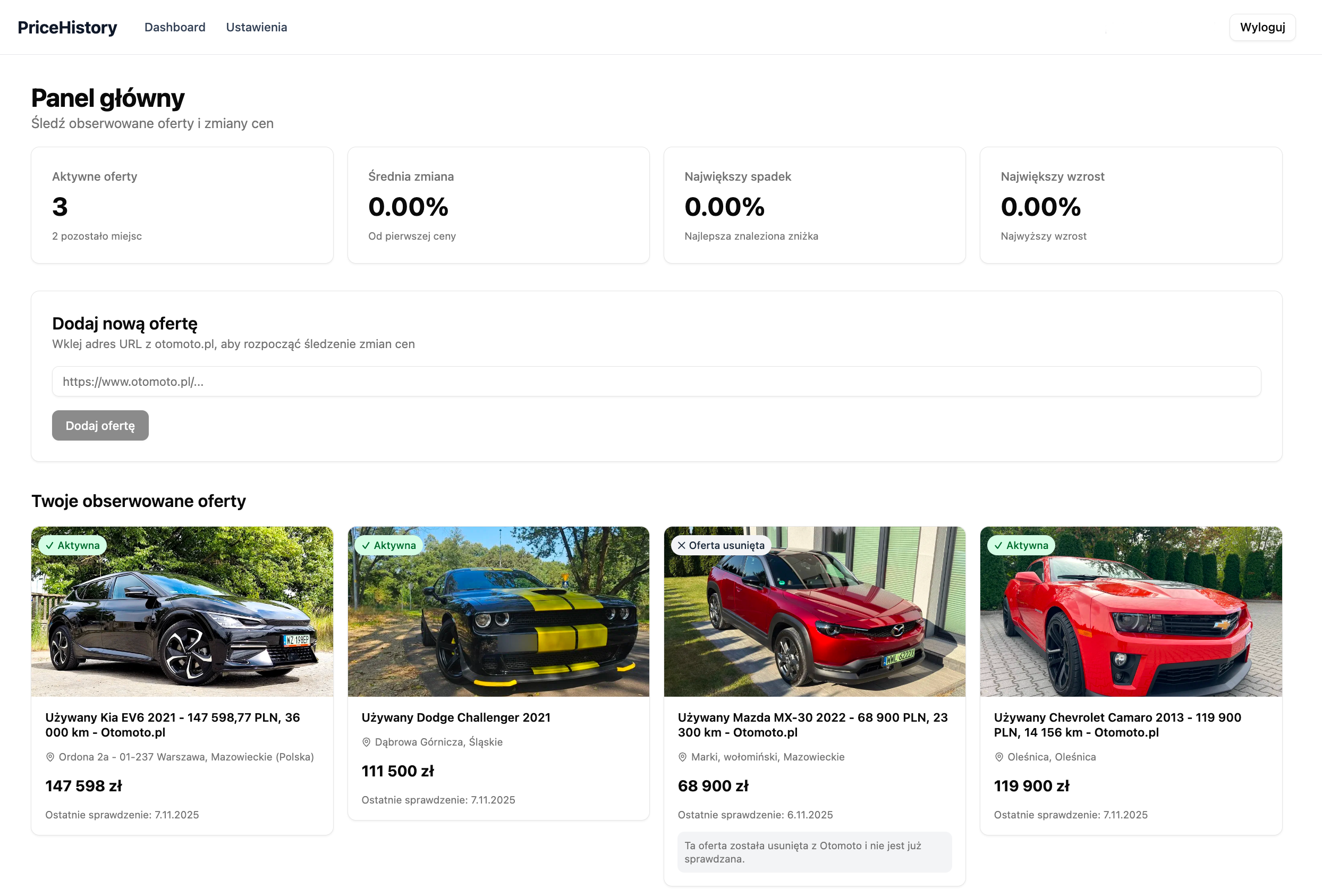This screenshot has width=1322, height=896.
Task: Click the X icon in Oferta usunięta badge
Action: coord(682,545)
